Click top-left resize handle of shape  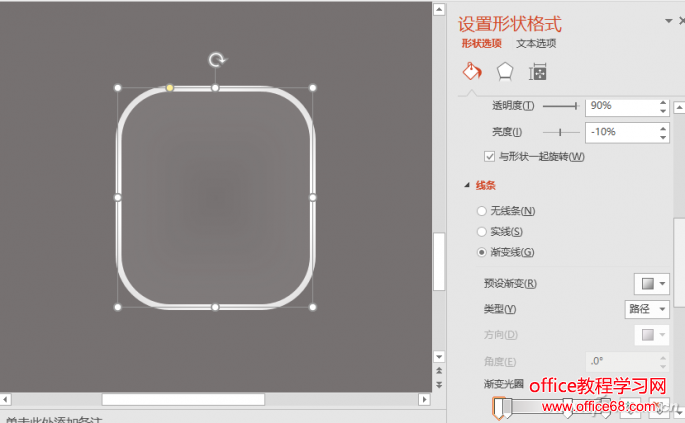pyautogui.click(x=118, y=88)
